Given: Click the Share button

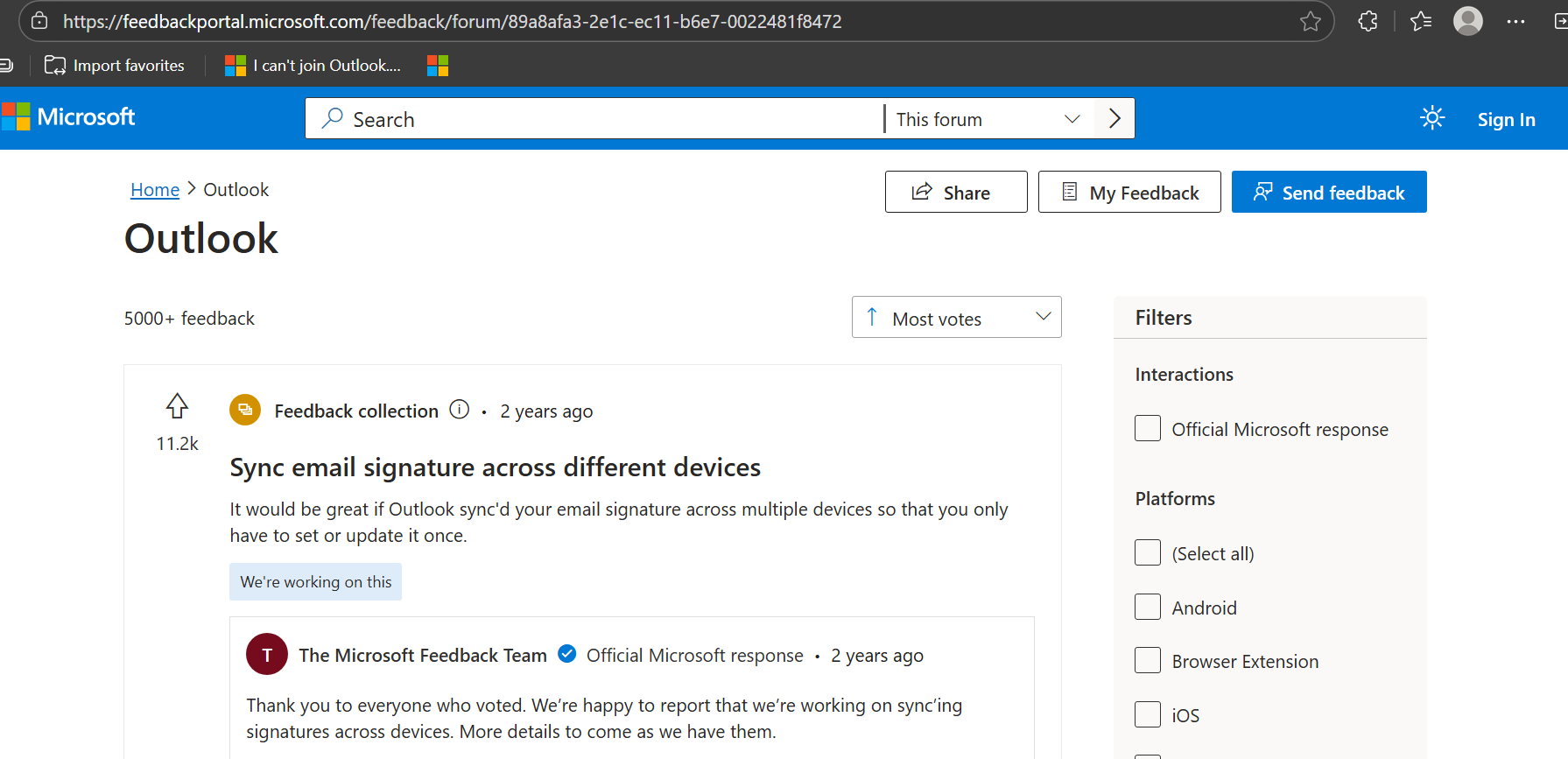Looking at the screenshot, I should tap(956, 192).
